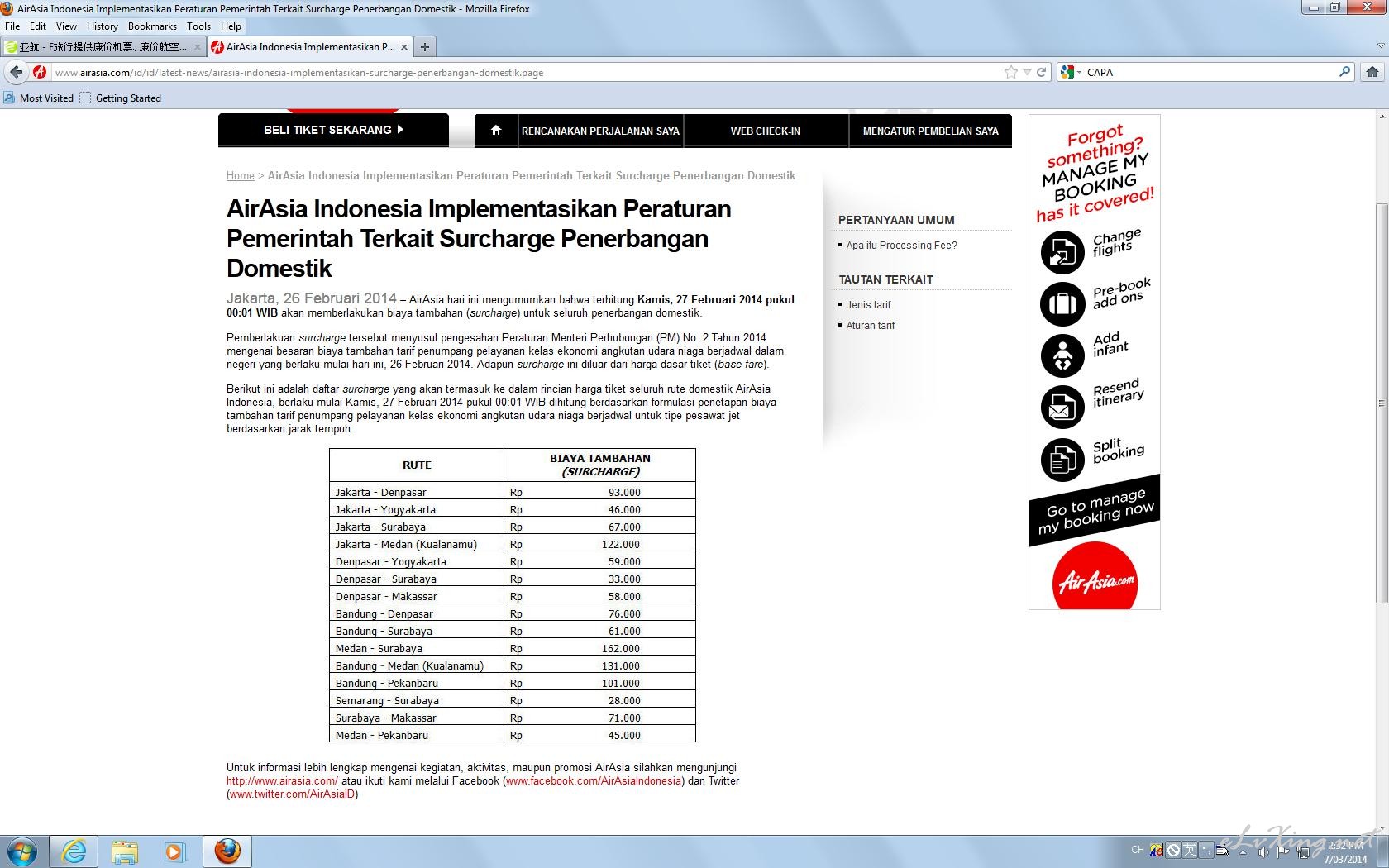Click the volume speaker tray icon
Screen dimensions: 1389x868
[x=1263, y=851]
